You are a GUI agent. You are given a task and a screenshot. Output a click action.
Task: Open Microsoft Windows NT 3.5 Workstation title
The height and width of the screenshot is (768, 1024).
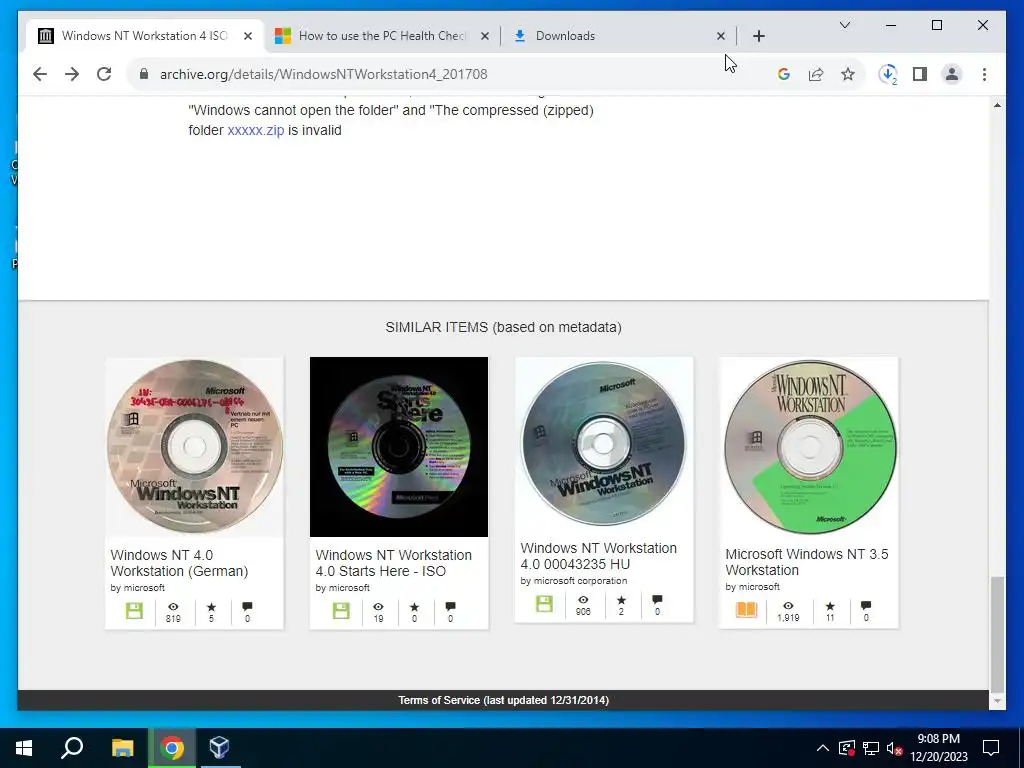click(807, 562)
